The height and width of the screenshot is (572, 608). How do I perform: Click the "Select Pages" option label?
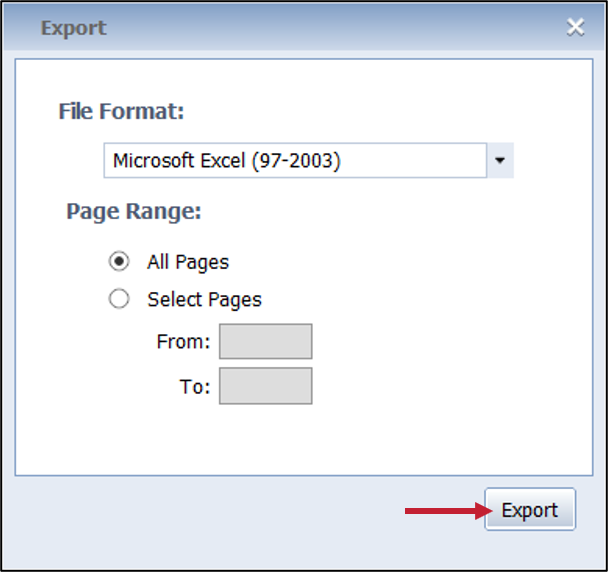tap(204, 299)
